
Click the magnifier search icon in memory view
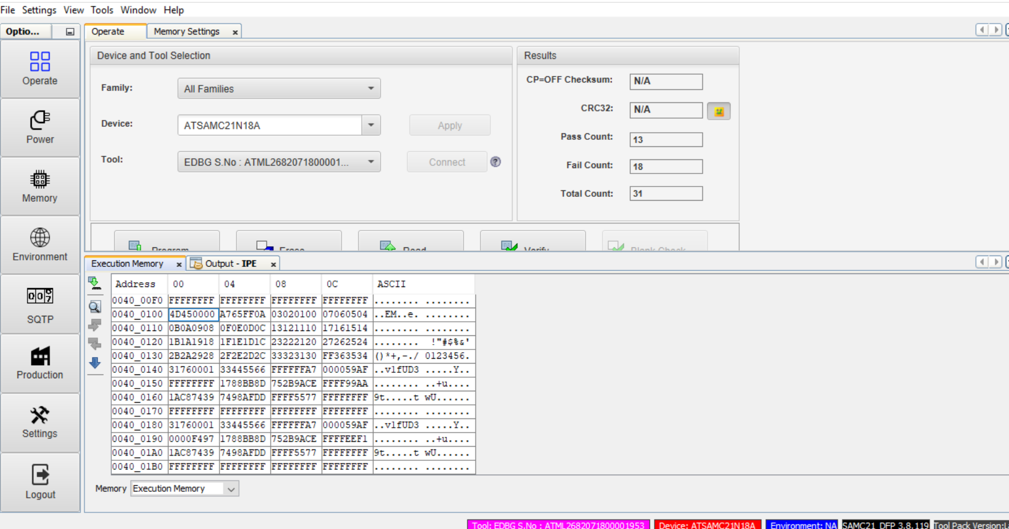[95, 307]
